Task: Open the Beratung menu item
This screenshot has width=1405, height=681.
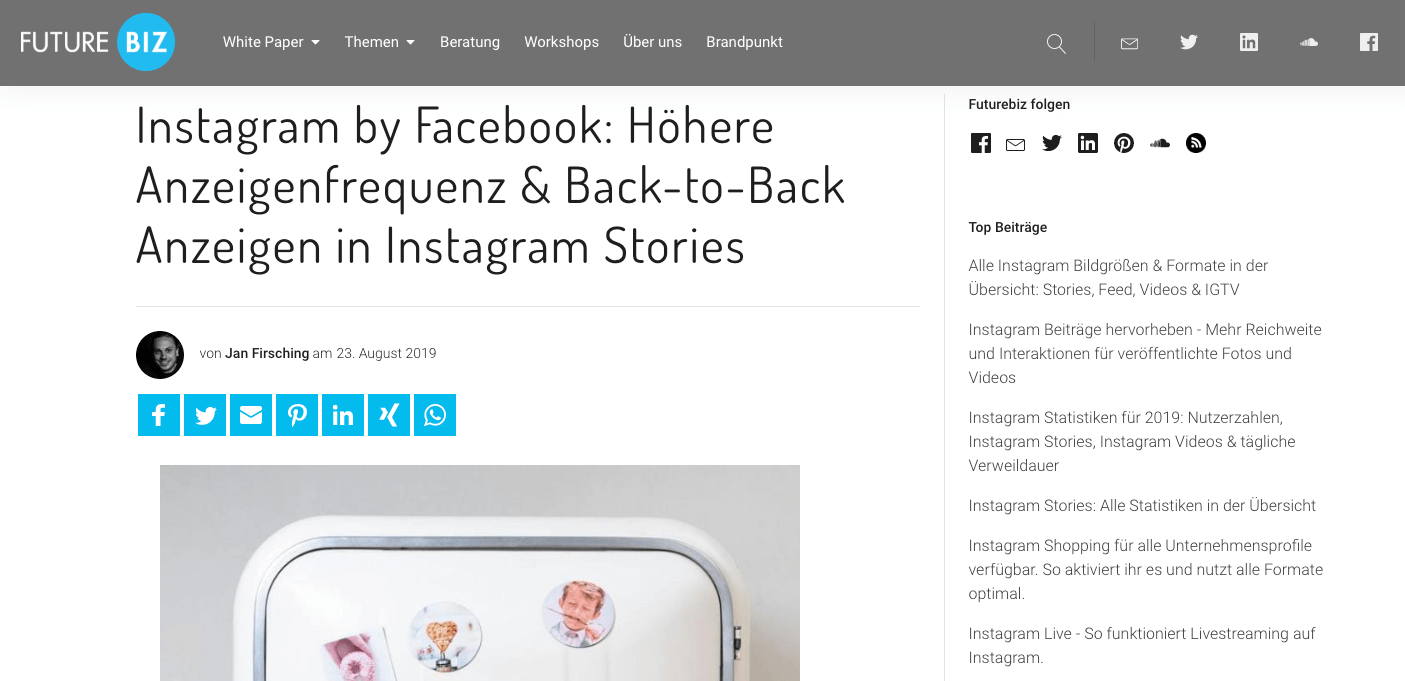Action: 470,42
